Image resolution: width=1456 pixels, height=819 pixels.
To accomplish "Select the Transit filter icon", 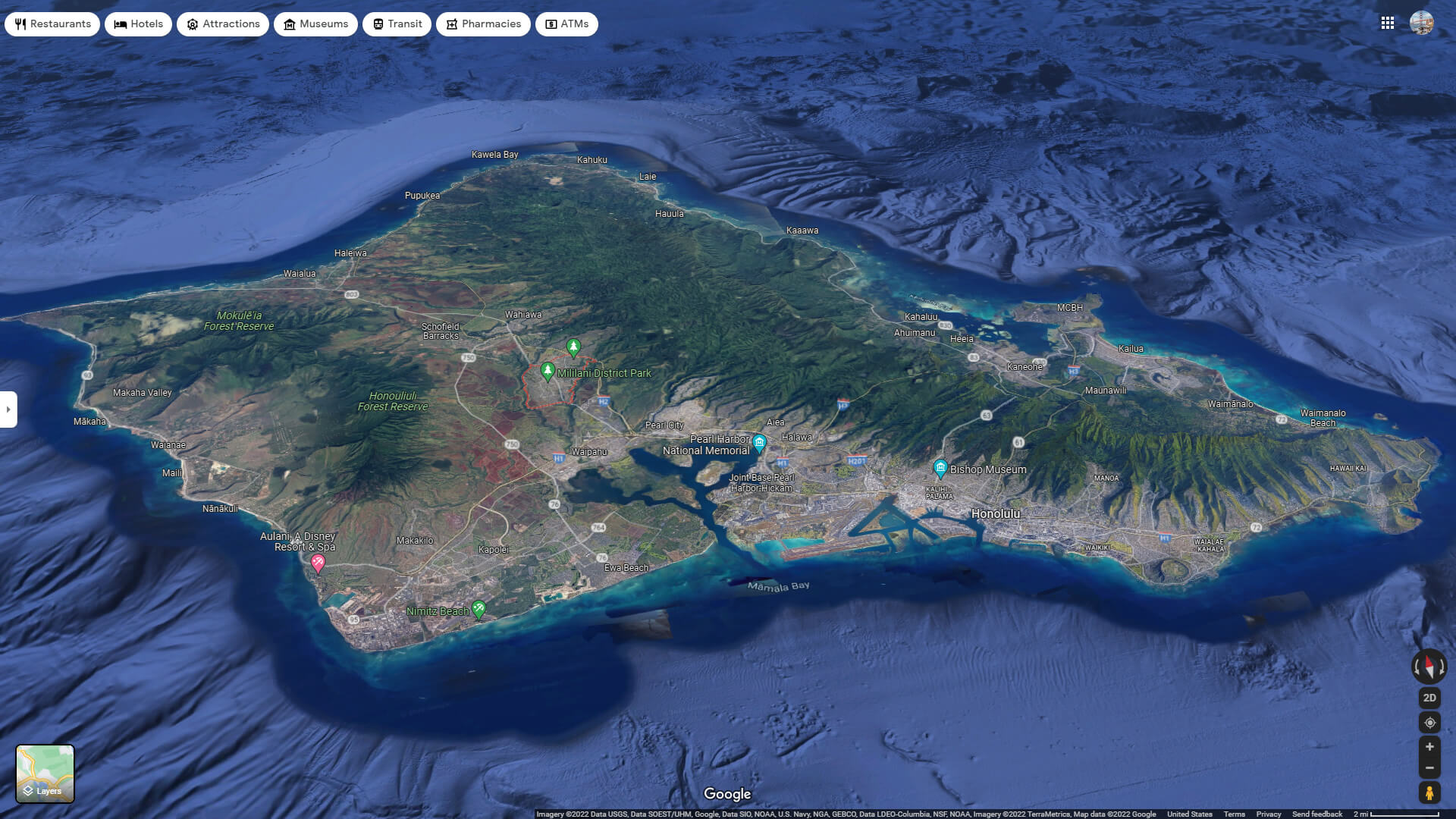I will point(377,24).
